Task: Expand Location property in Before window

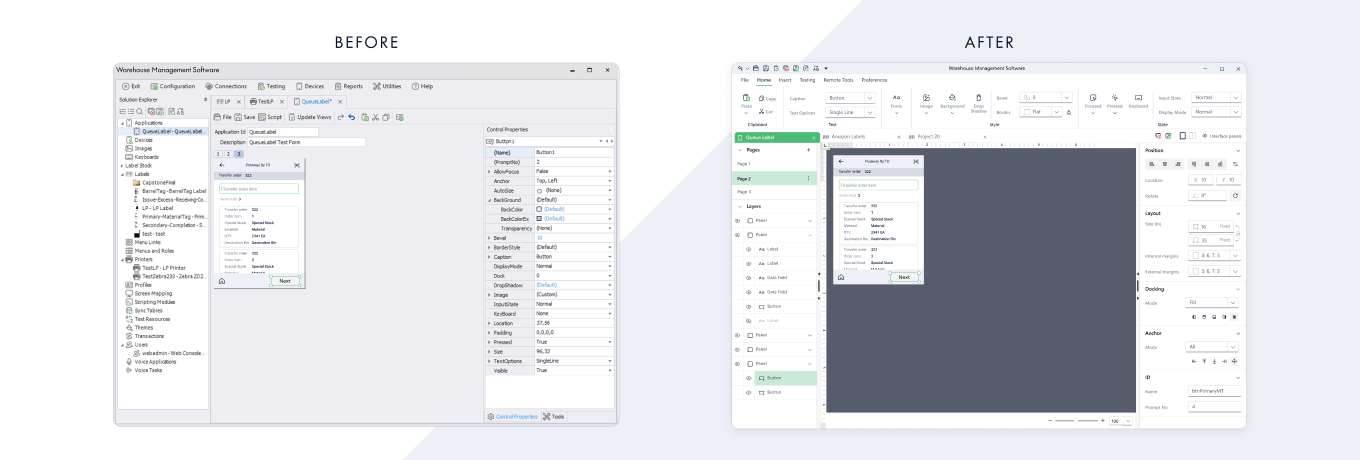Action: tap(489, 323)
